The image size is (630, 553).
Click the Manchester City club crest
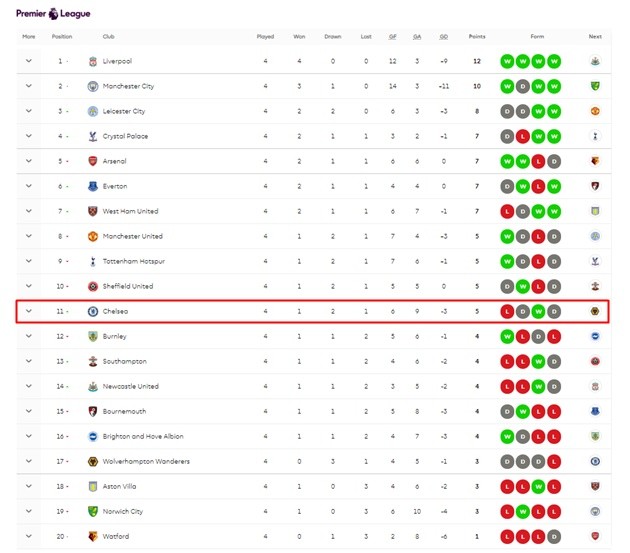93,86
